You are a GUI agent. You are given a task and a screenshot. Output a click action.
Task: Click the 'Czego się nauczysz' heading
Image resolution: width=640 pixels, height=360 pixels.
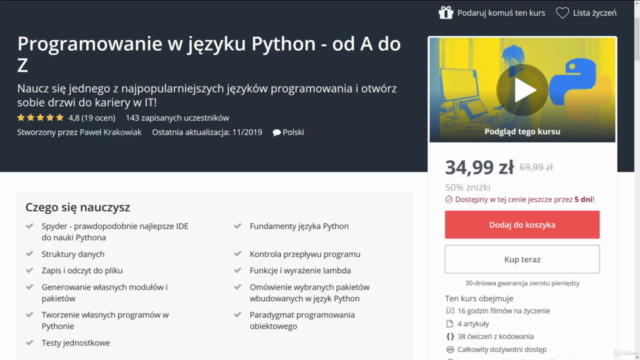[78, 207]
